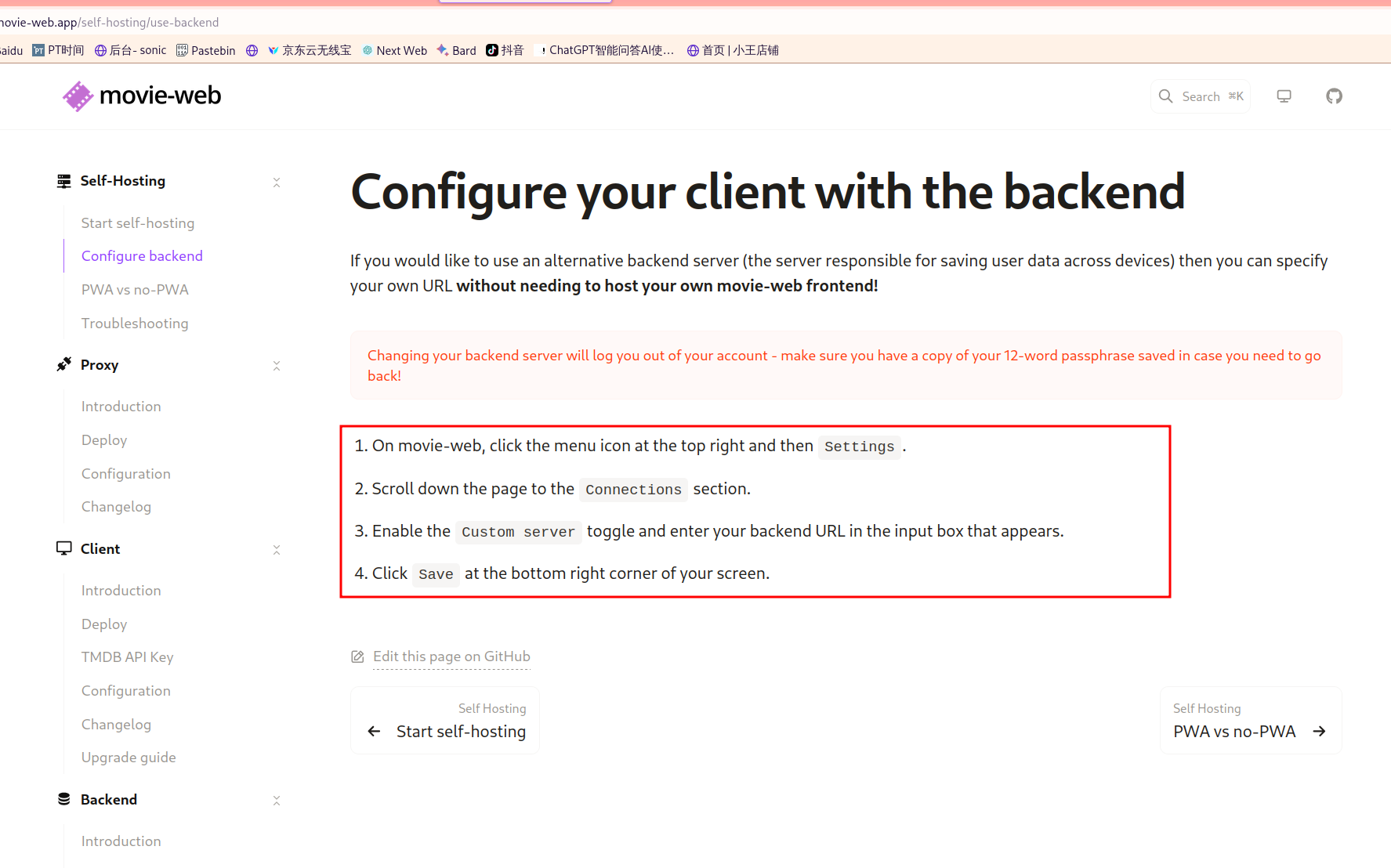The width and height of the screenshot is (1391, 868).
Task: Collapse the Proxy section chevron
Action: point(277,366)
